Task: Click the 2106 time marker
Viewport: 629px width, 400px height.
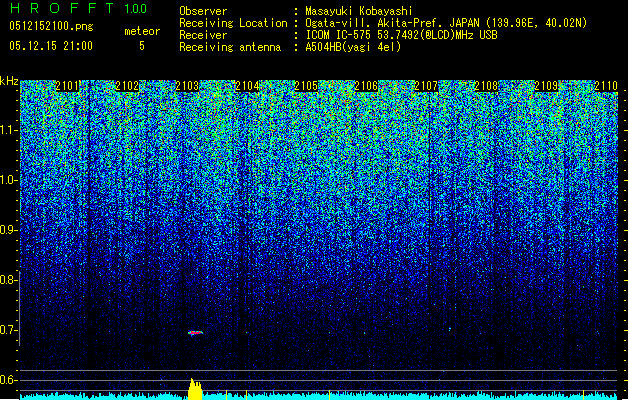Action: [366, 86]
